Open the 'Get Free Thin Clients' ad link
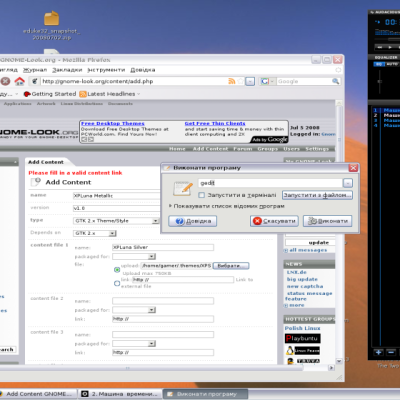 215,124
